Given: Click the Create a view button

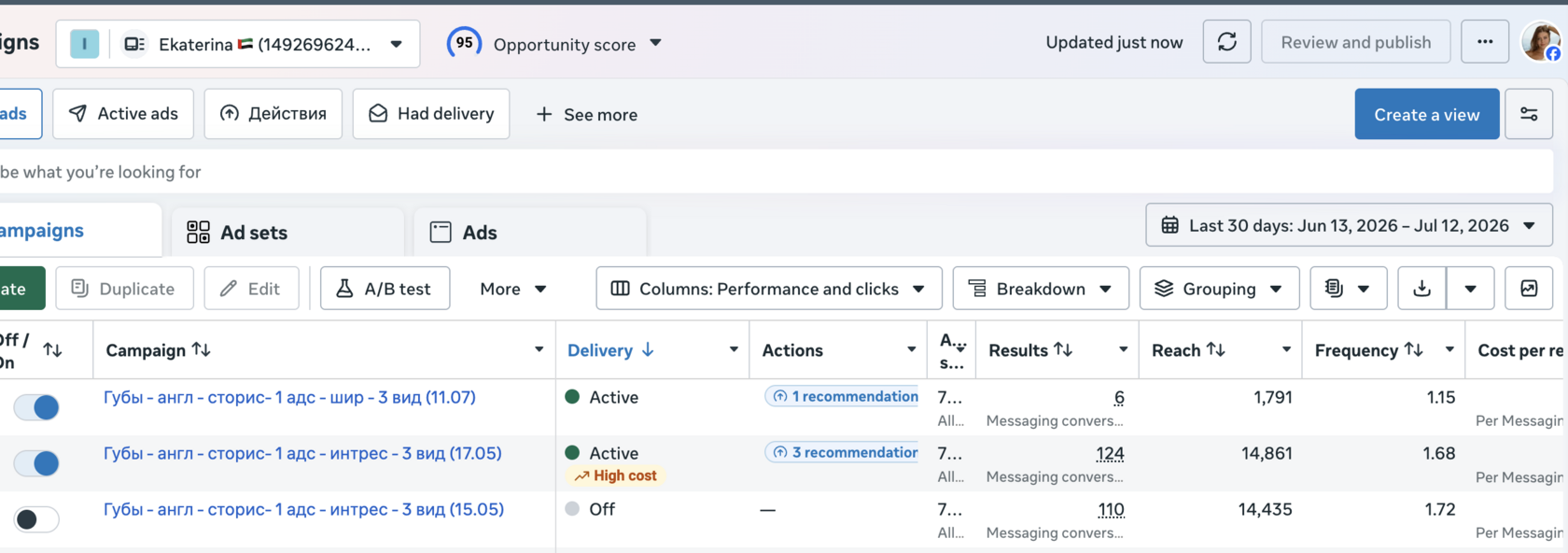Looking at the screenshot, I should tap(1426, 114).
